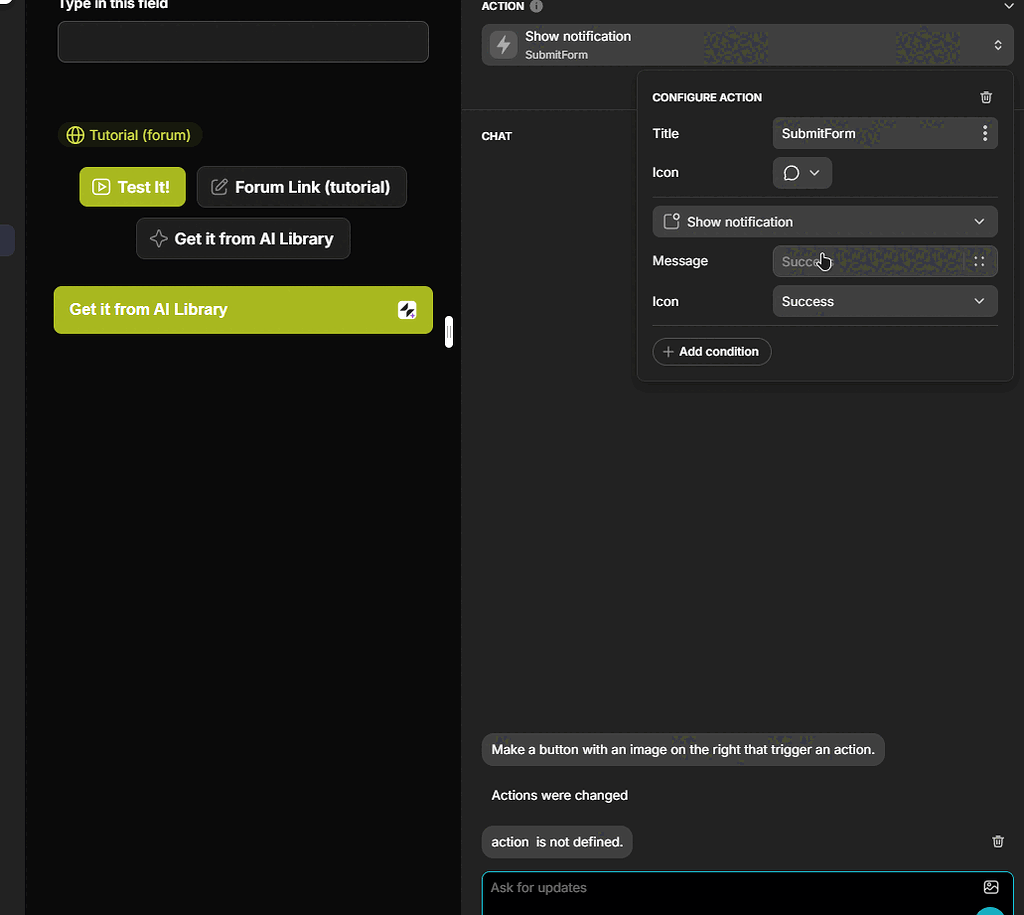Click inside the Ask for updates input field

(700, 888)
